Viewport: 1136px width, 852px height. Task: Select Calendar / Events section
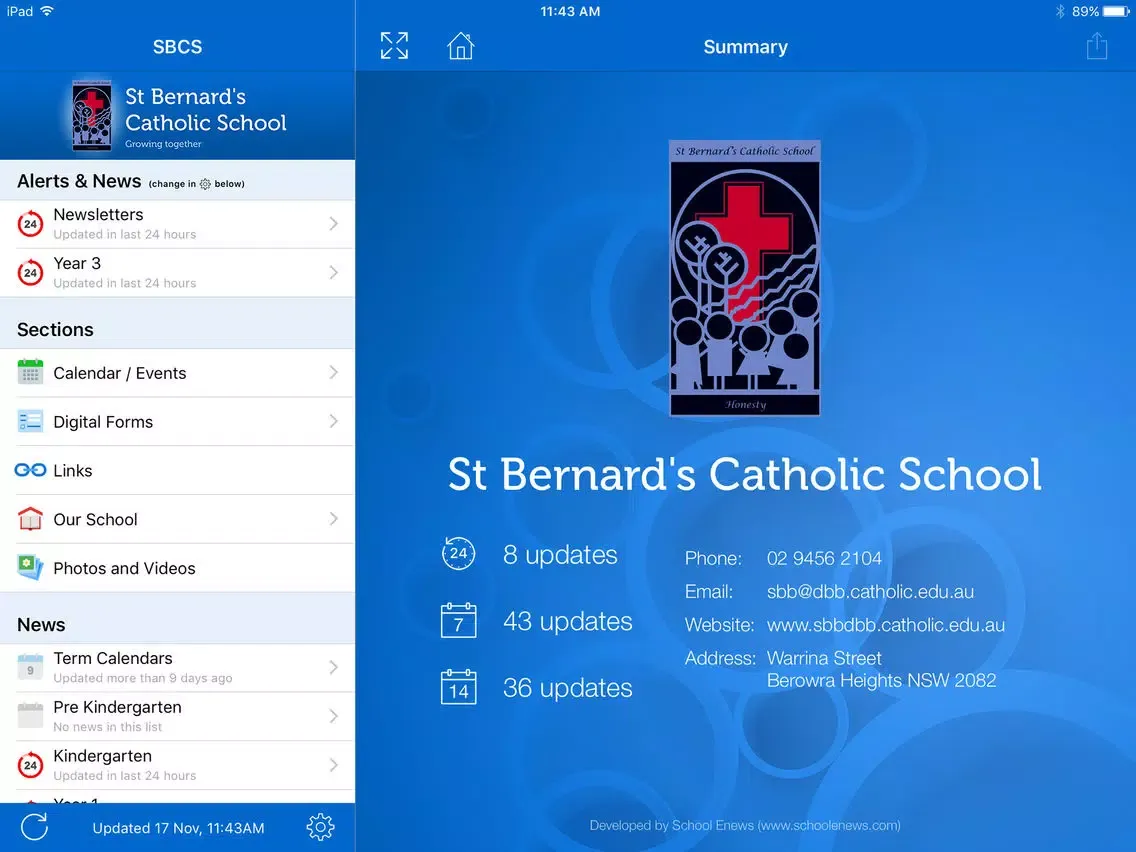pyautogui.click(x=178, y=372)
